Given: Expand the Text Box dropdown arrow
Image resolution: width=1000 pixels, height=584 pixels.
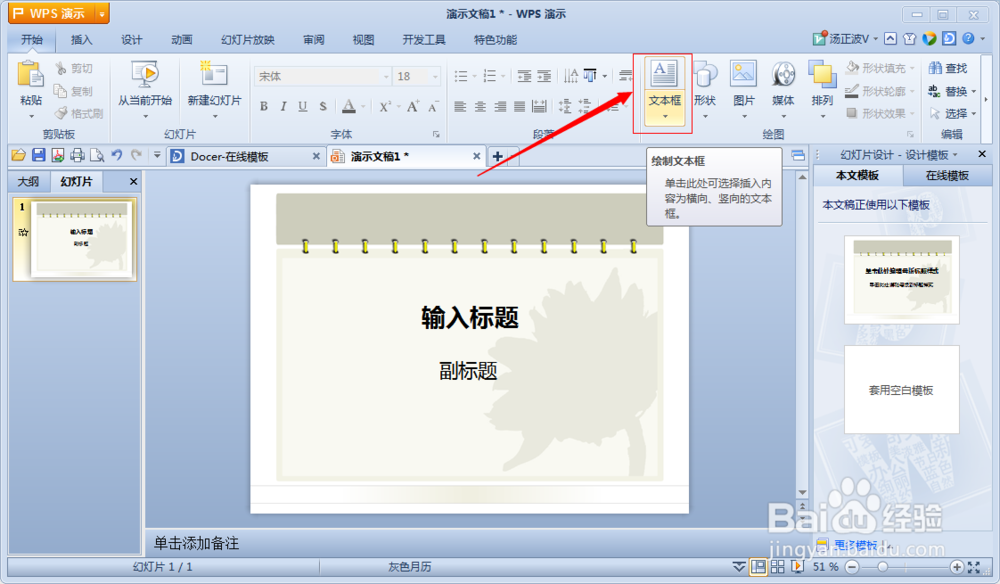Looking at the screenshot, I should tap(665, 117).
